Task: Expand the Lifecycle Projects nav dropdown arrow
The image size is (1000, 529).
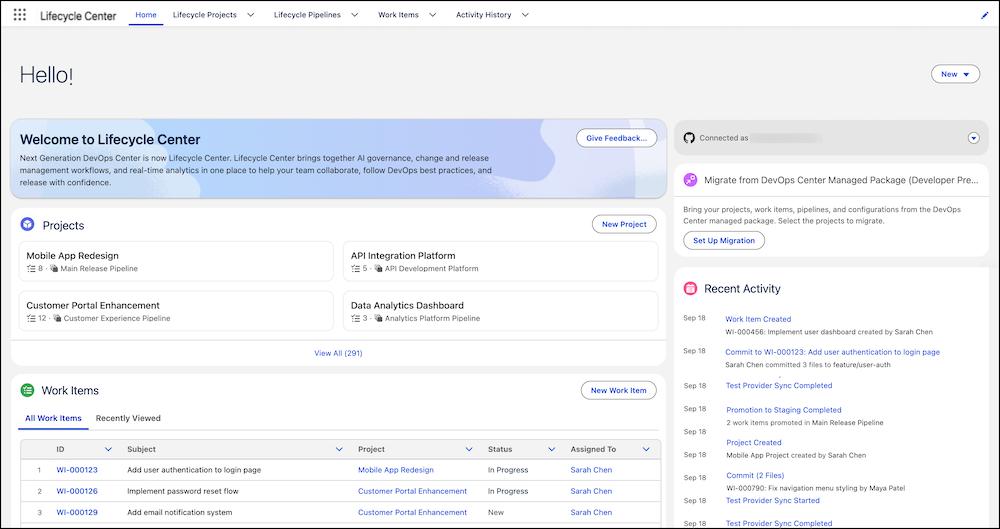Action: click(251, 15)
